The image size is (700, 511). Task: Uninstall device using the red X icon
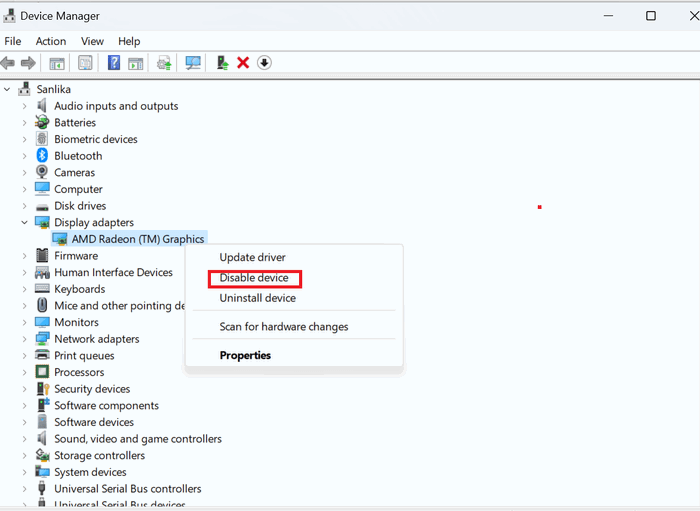click(x=243, y=62)
